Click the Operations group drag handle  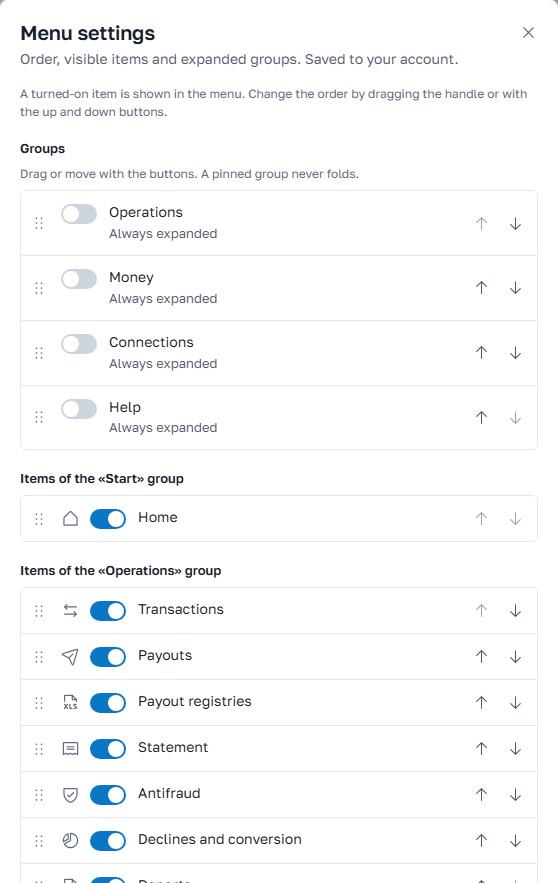point(39,224)
